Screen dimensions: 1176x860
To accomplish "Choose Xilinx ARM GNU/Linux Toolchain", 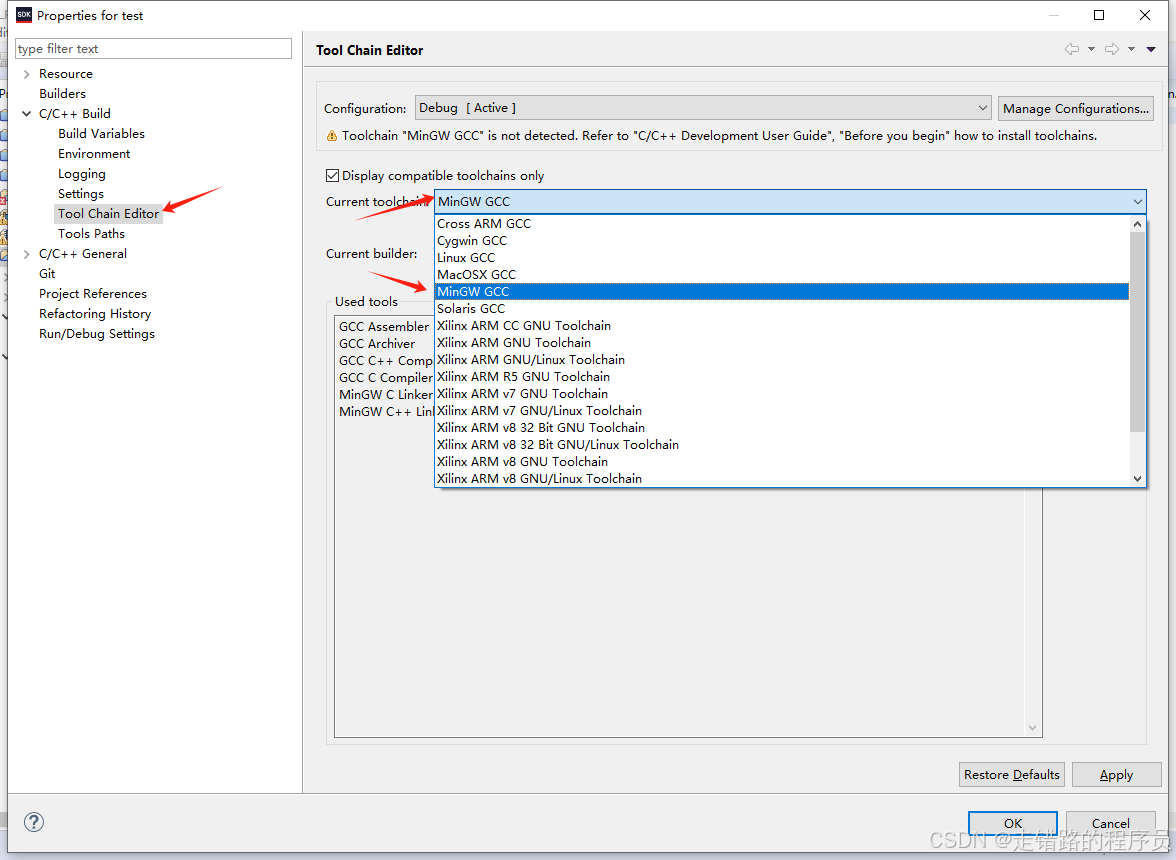I will point(782,359).
